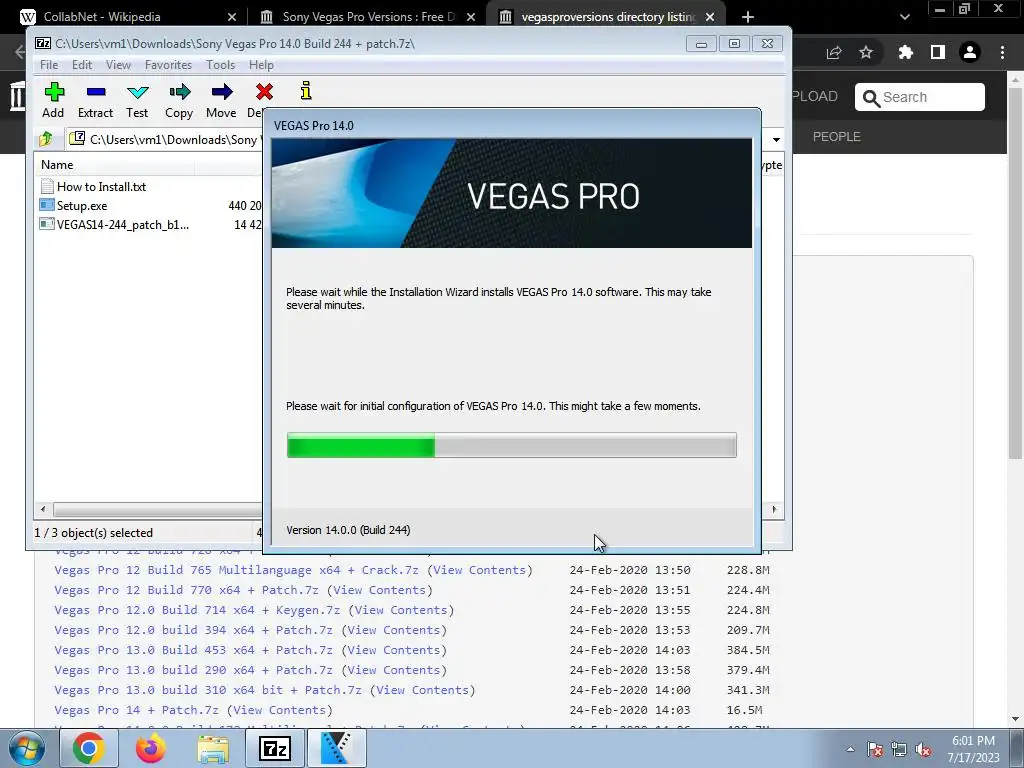This screenshot has height=768, width=1024.
Task: Click the muted volume tray icon
Action: pyautogui.click(x=923, y=750)
